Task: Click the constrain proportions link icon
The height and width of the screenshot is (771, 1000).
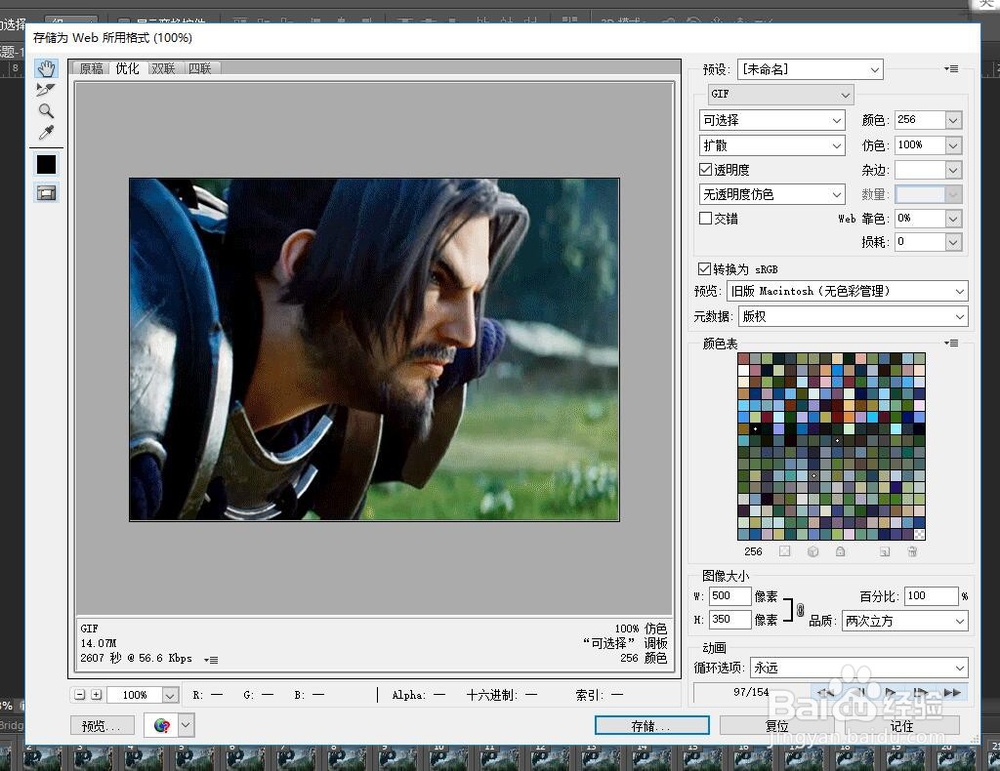Action: (x=800, y=609)
